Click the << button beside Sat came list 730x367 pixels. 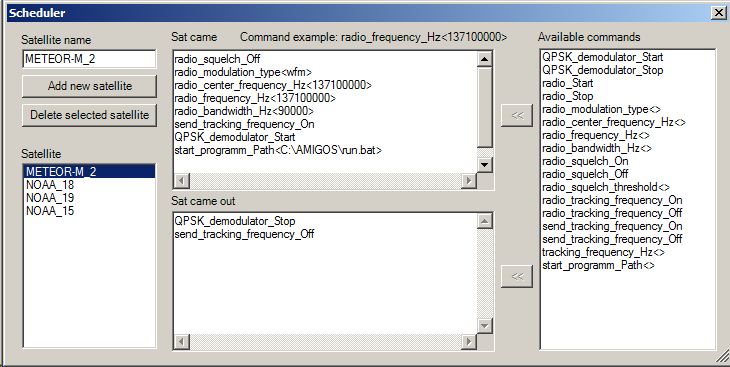pos(517,116)
